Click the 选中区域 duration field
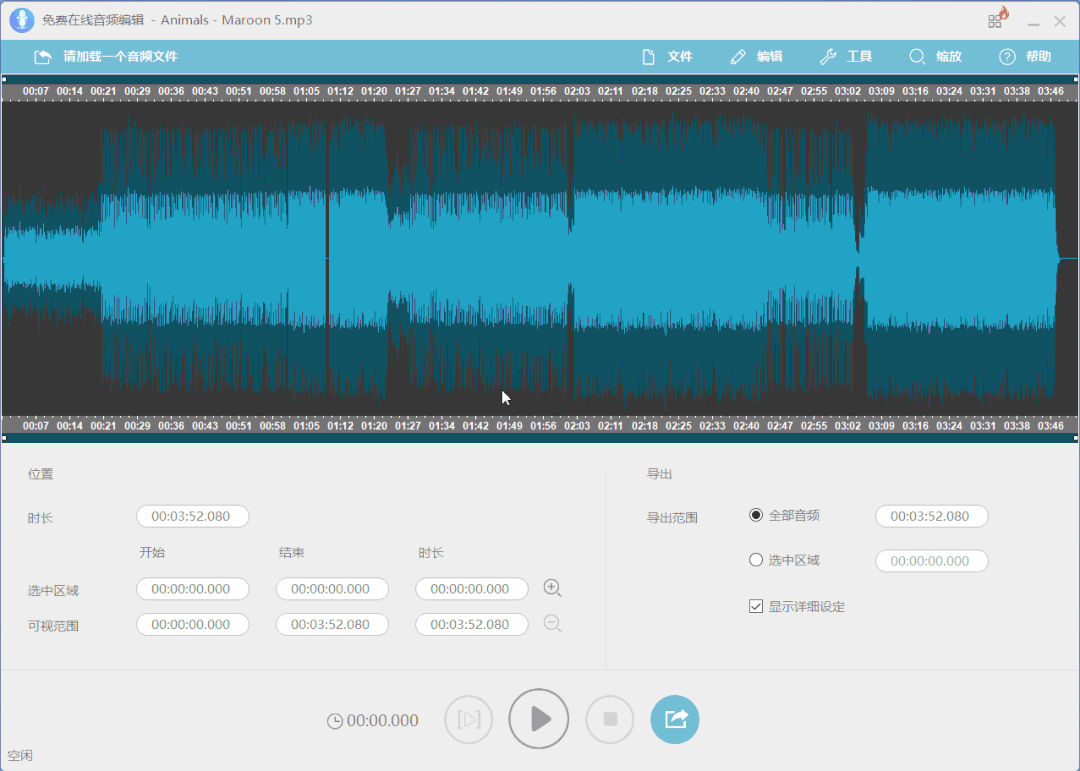Screen dimensions: 1080x771 [x=471, y=589]
